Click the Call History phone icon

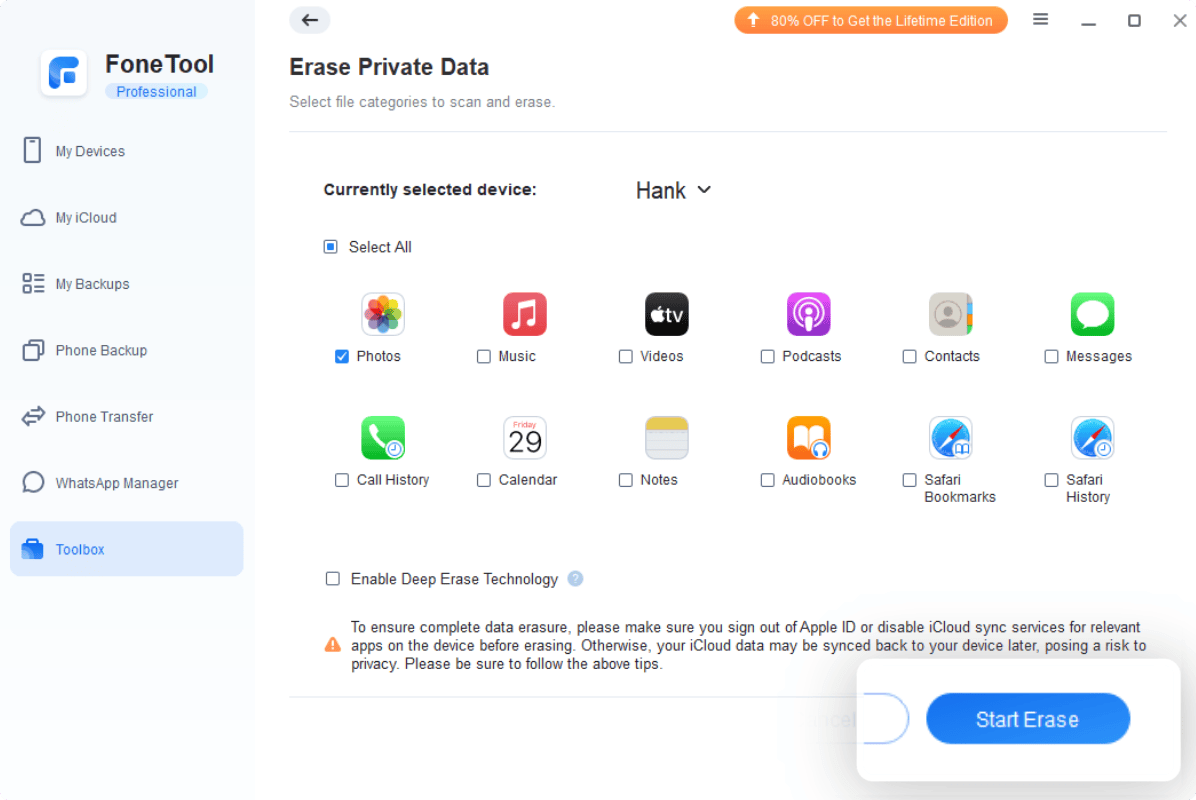coord(383,438)
